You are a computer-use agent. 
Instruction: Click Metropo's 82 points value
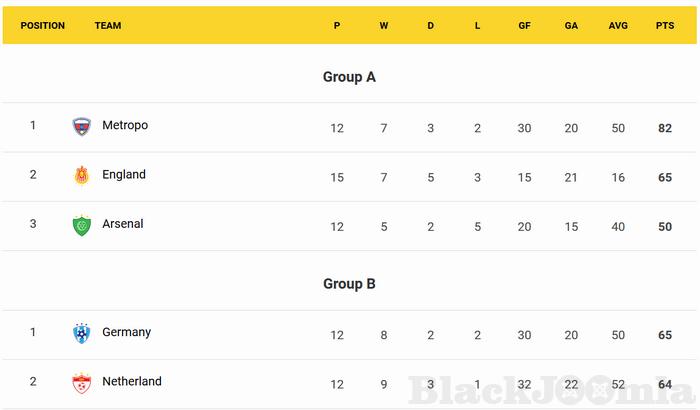[664, 128]
